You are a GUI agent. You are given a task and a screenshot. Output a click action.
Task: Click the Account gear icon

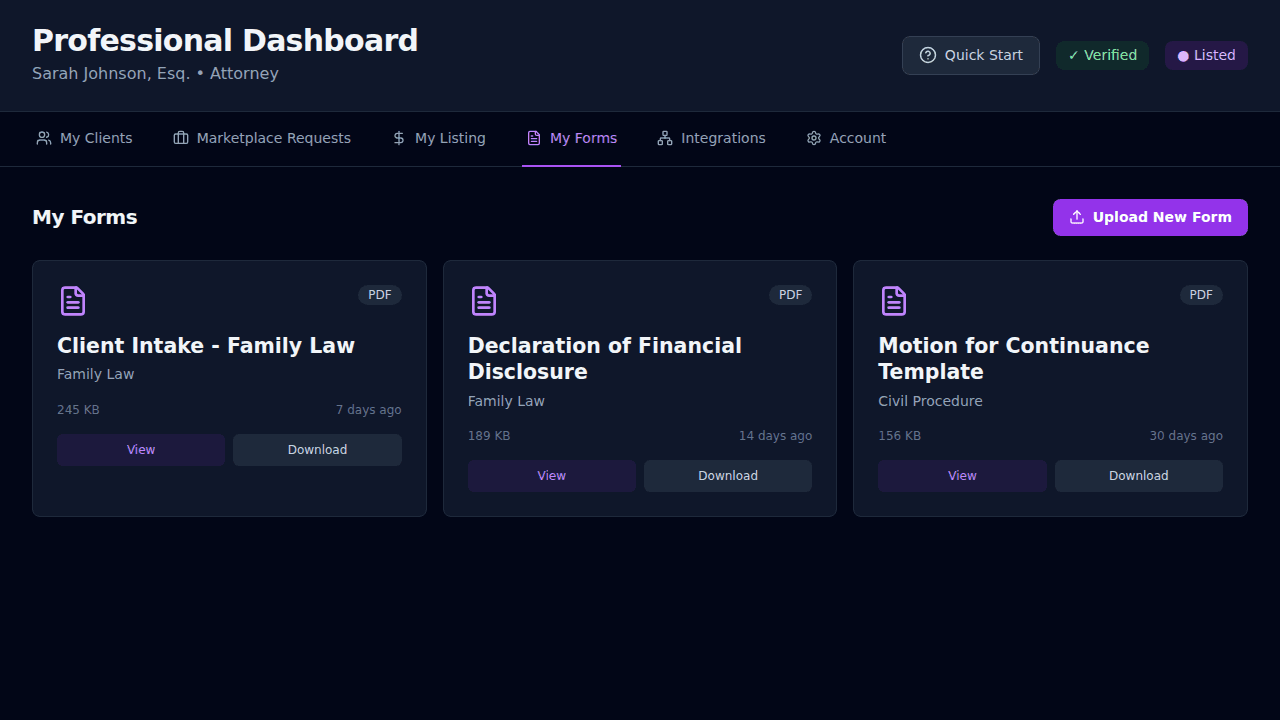[x=814, y=138]
